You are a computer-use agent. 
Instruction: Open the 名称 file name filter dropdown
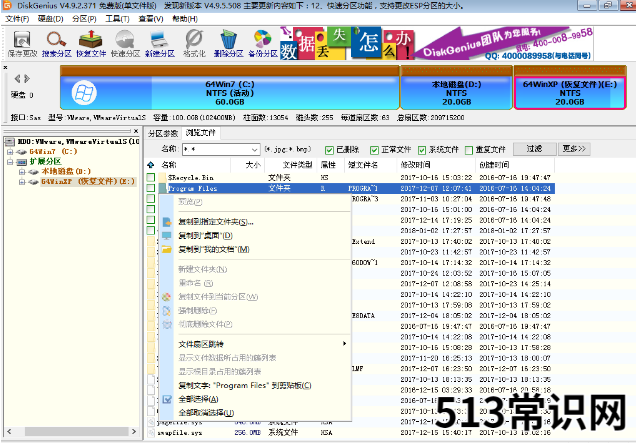[254, 150]
